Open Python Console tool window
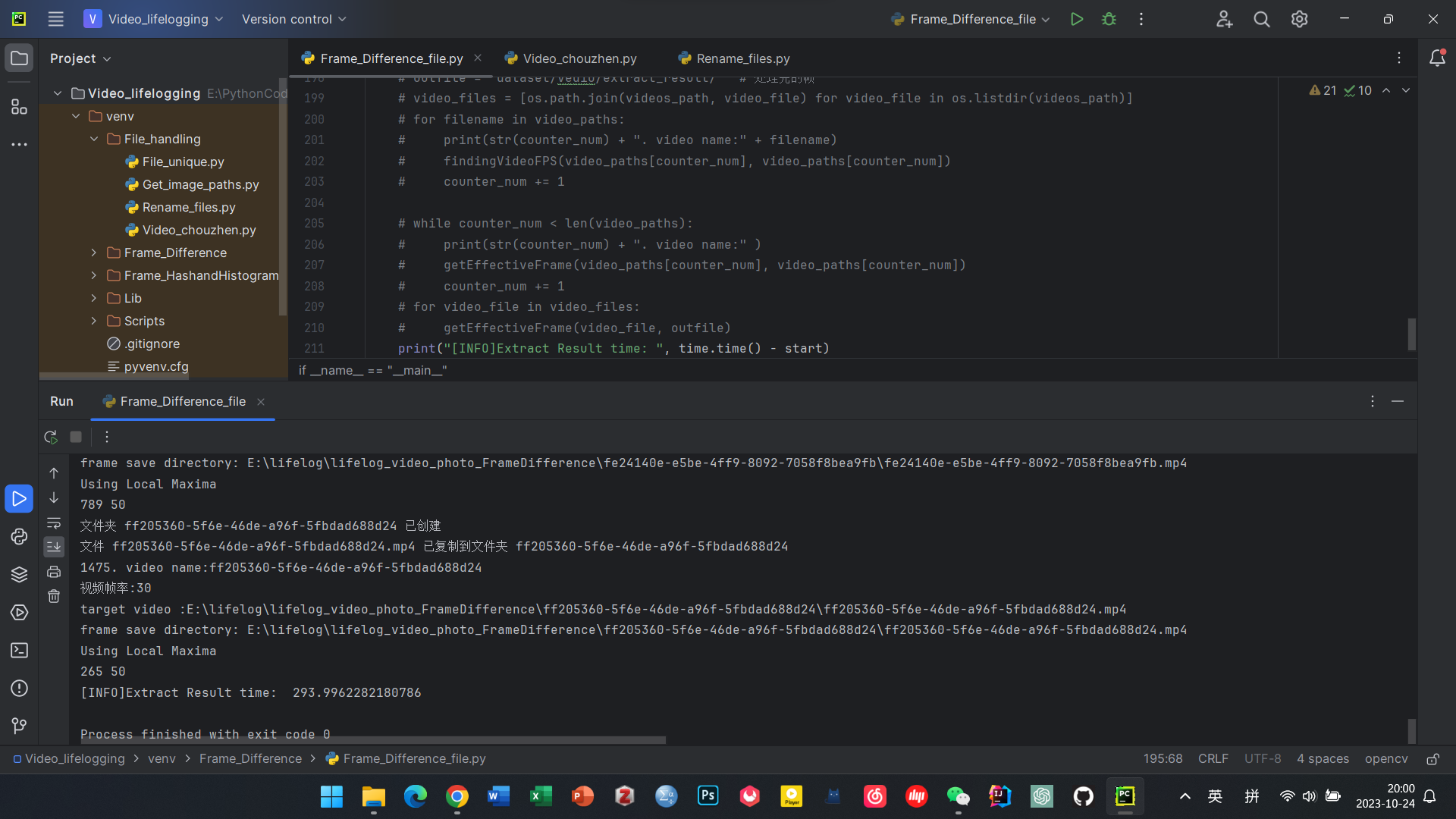The image size is (1456, 819). [19, 537]
